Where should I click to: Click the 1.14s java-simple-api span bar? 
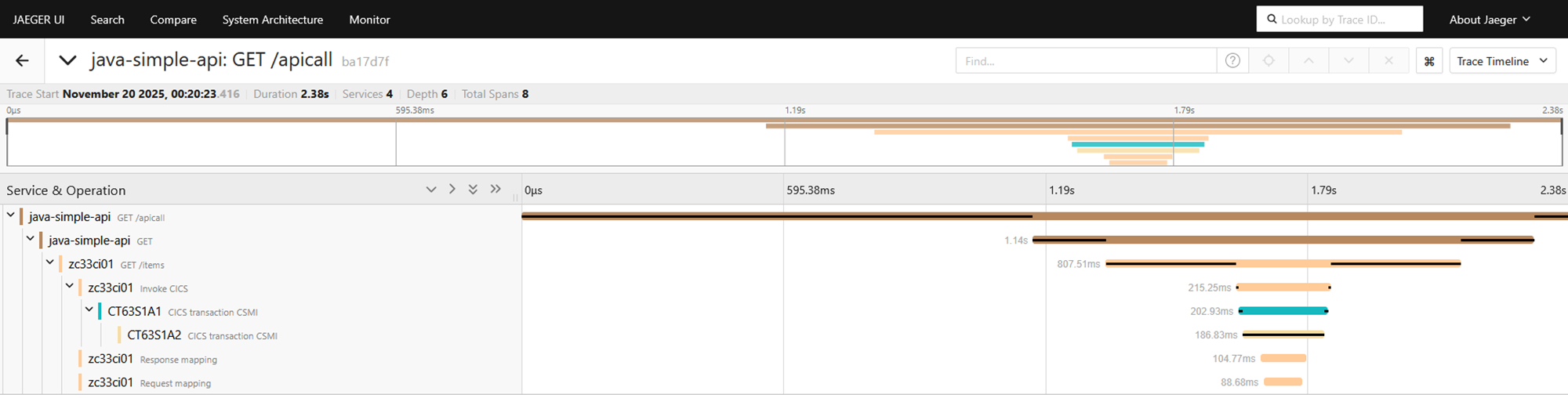pos(1283,240)
